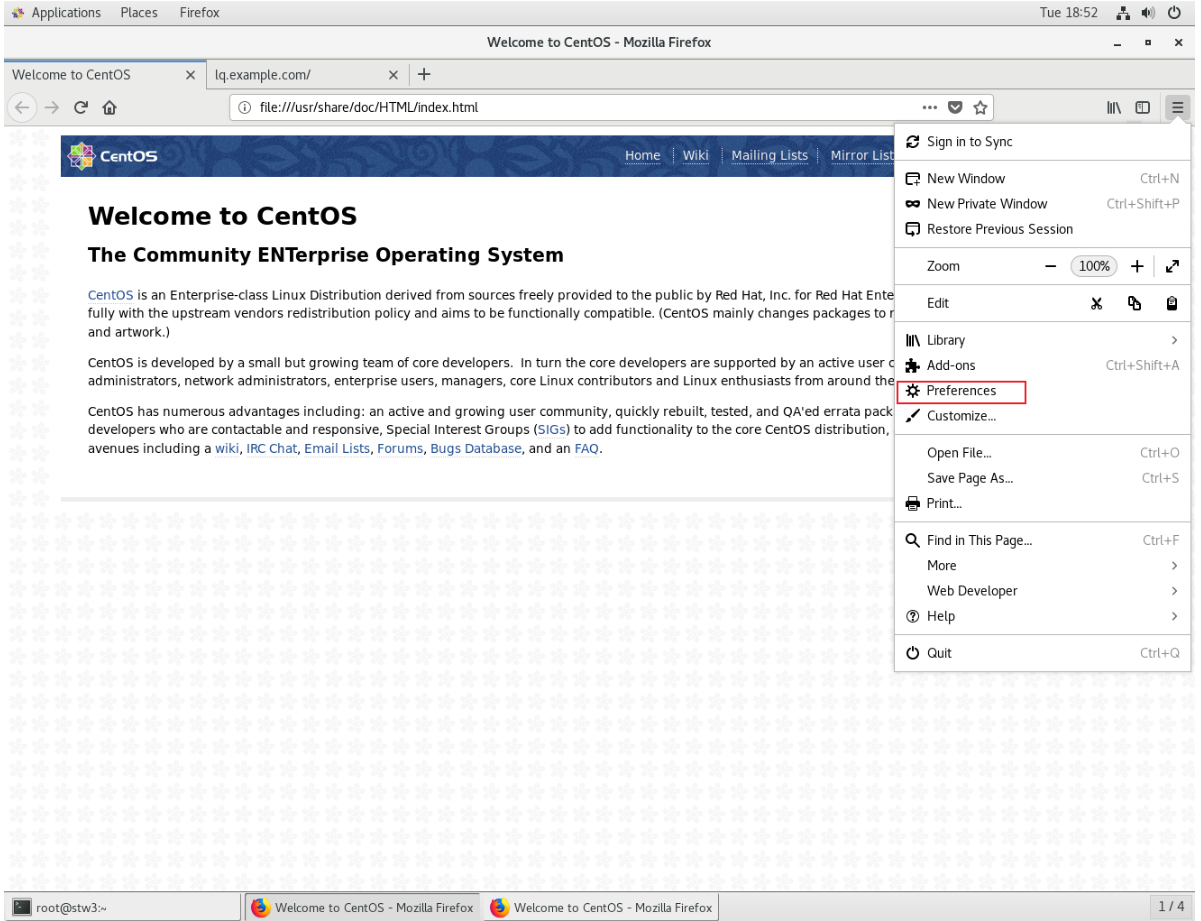1201x921 pixels.
Task: Open a new tab with plus button
Action: pyautogui.click(x=424, y=74)
